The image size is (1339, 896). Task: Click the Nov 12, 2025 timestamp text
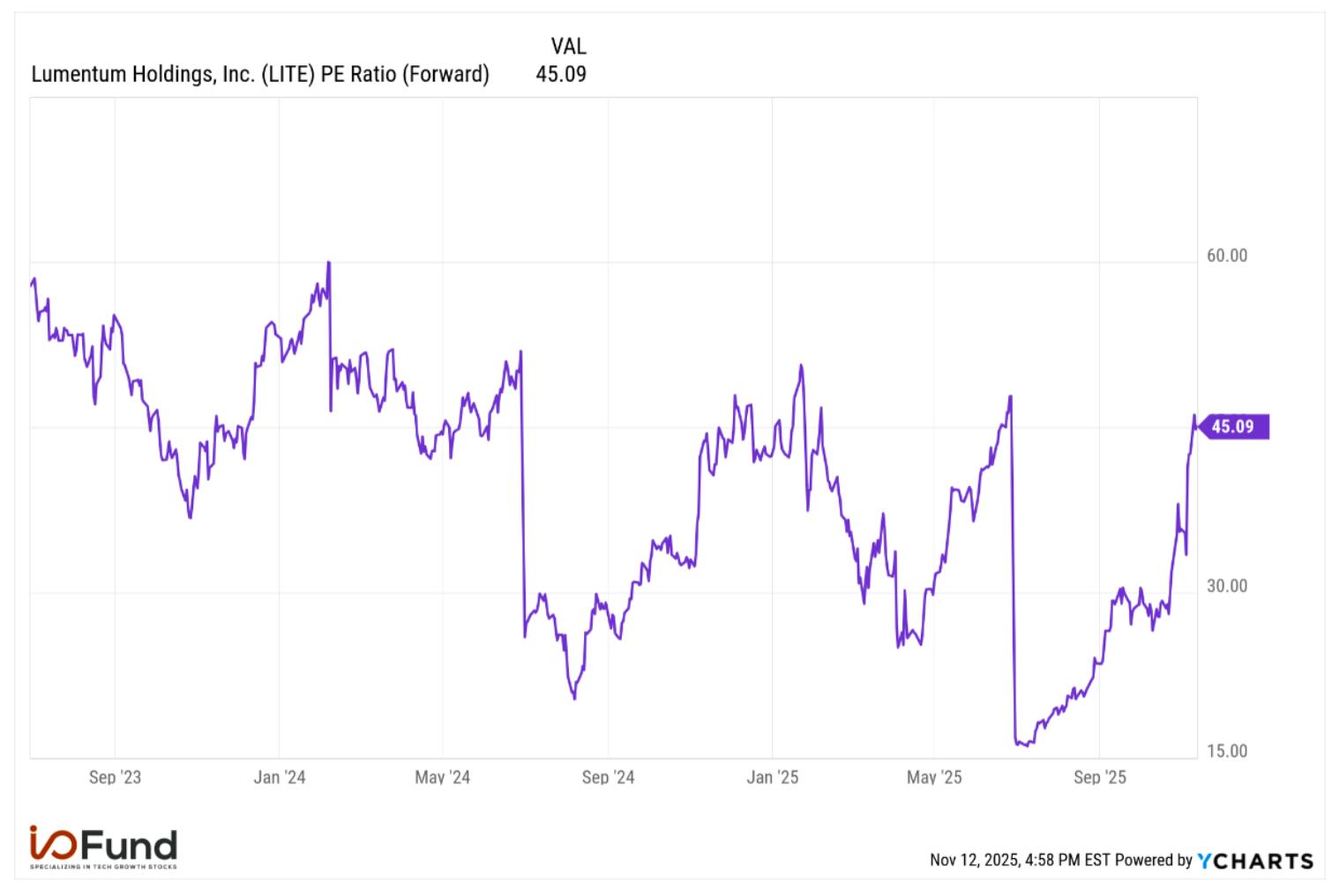pos(1021,861)
